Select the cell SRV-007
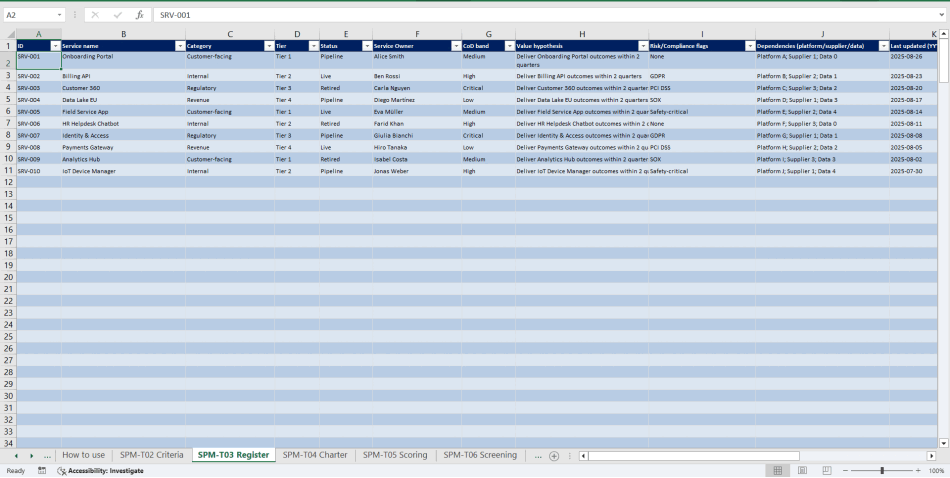The width and height of the screenshot is (950, 478). pos(39,135)
